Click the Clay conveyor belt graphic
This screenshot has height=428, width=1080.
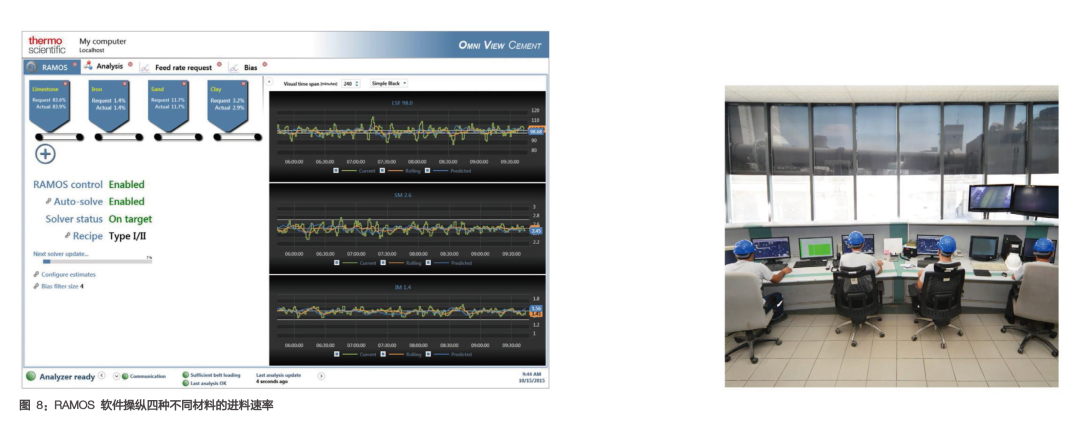238,136
